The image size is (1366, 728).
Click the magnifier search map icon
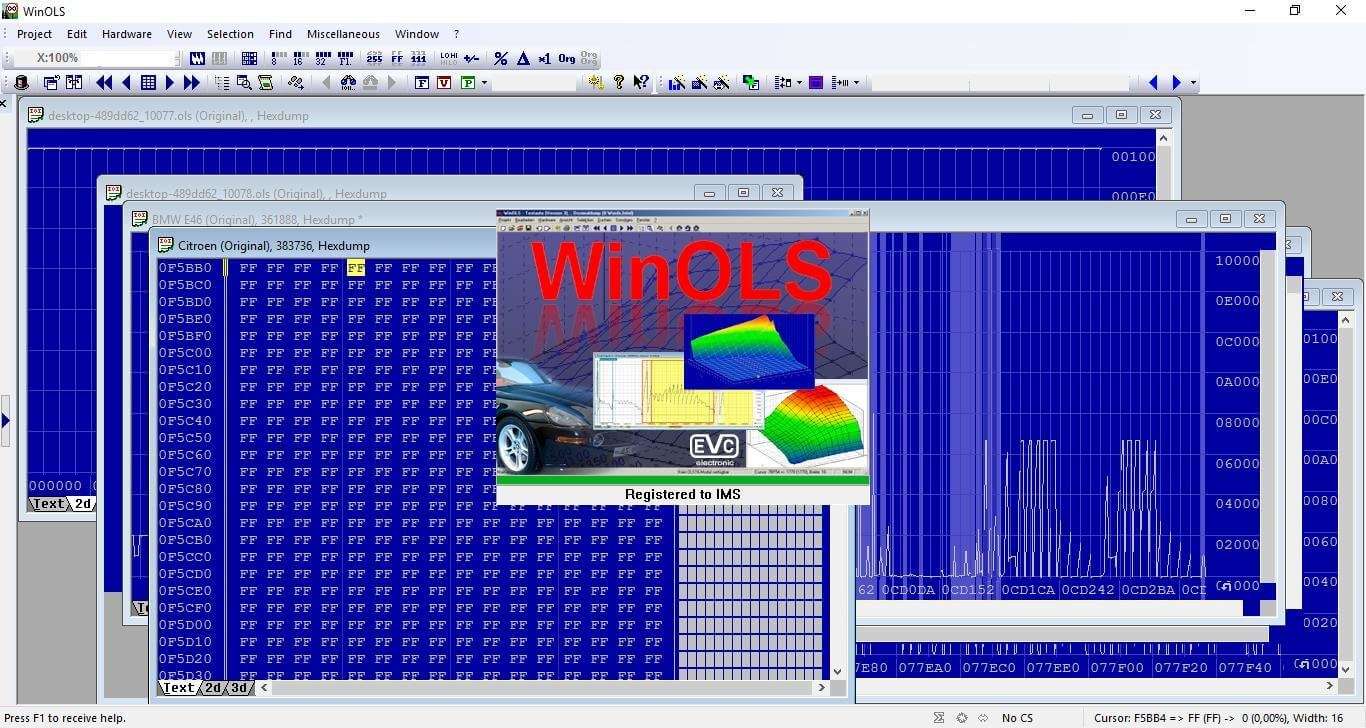pos(244,83)
